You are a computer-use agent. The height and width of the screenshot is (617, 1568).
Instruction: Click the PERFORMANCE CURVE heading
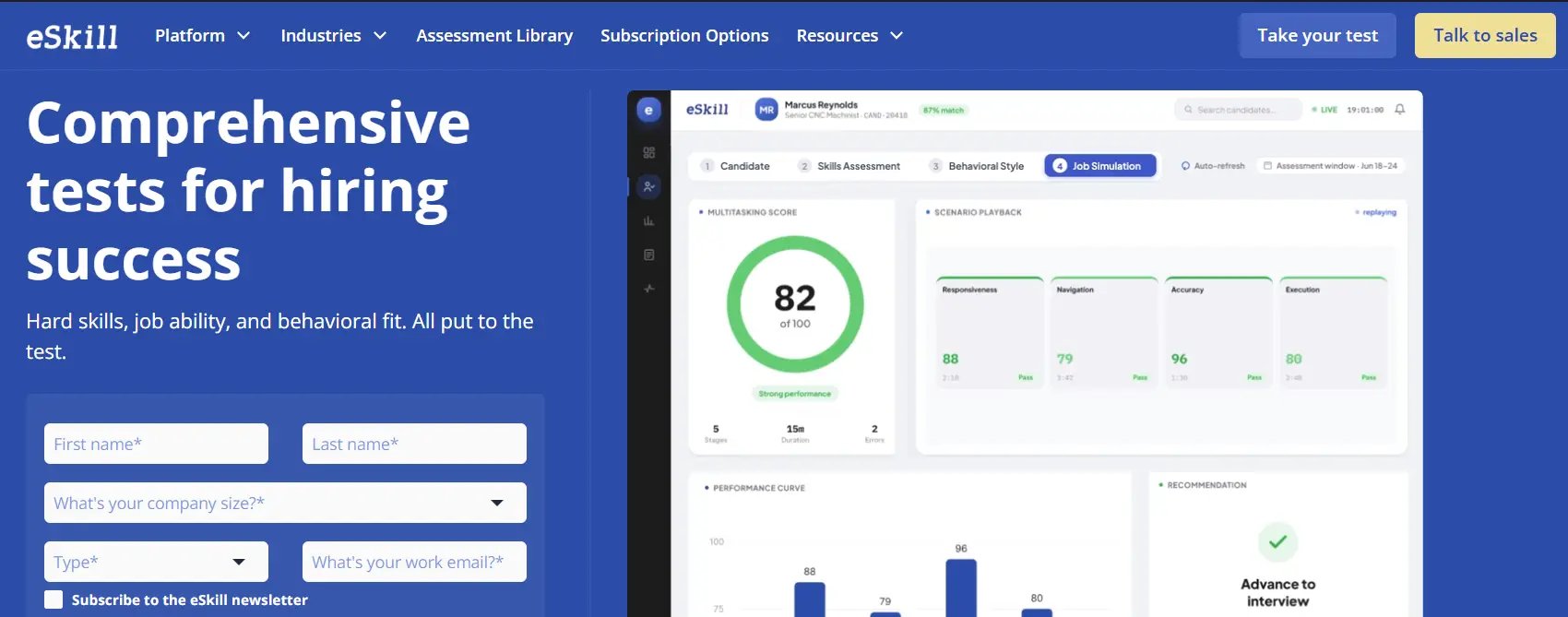pos(758,488)
